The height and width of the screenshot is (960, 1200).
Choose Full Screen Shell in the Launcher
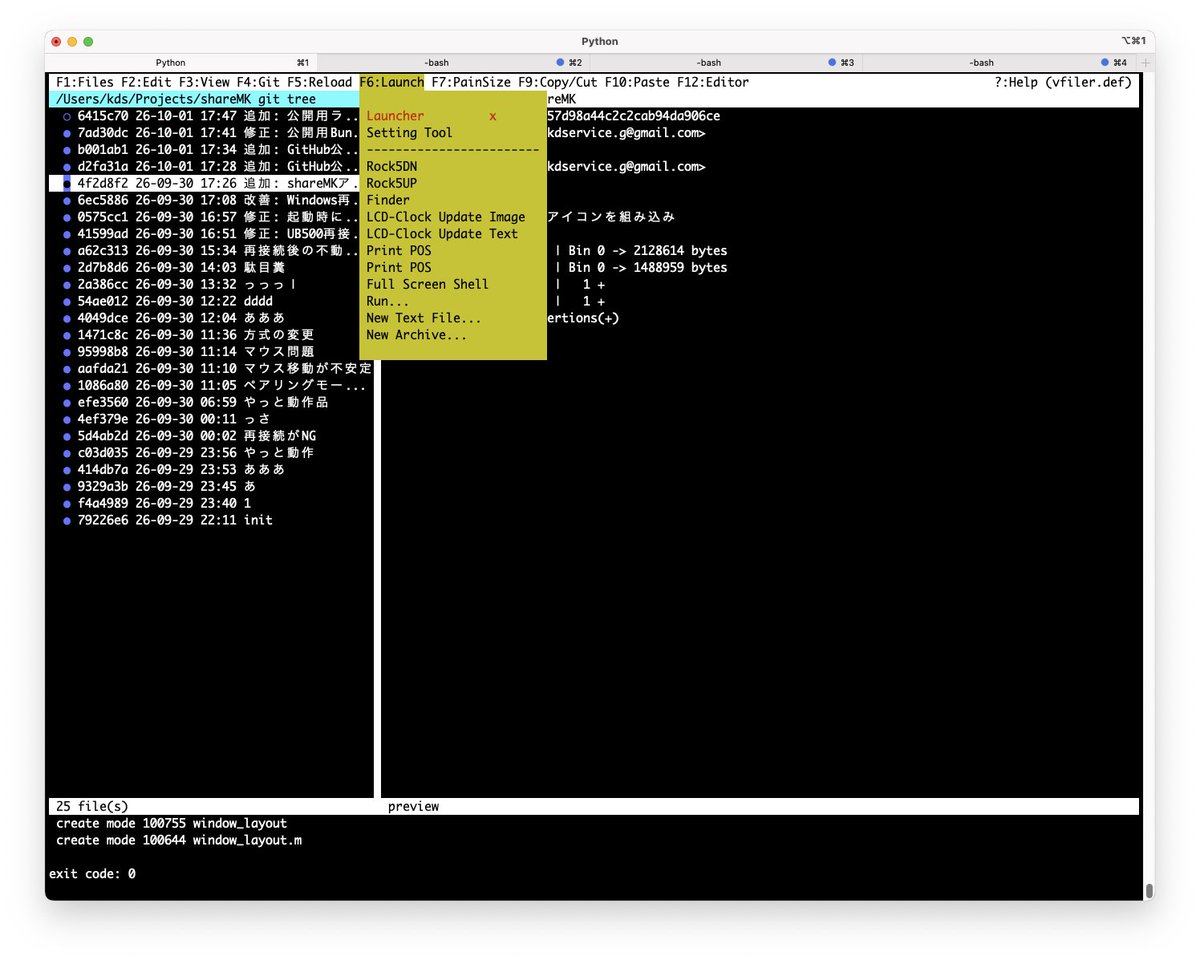pyautogui.click(x=427, y=284)
